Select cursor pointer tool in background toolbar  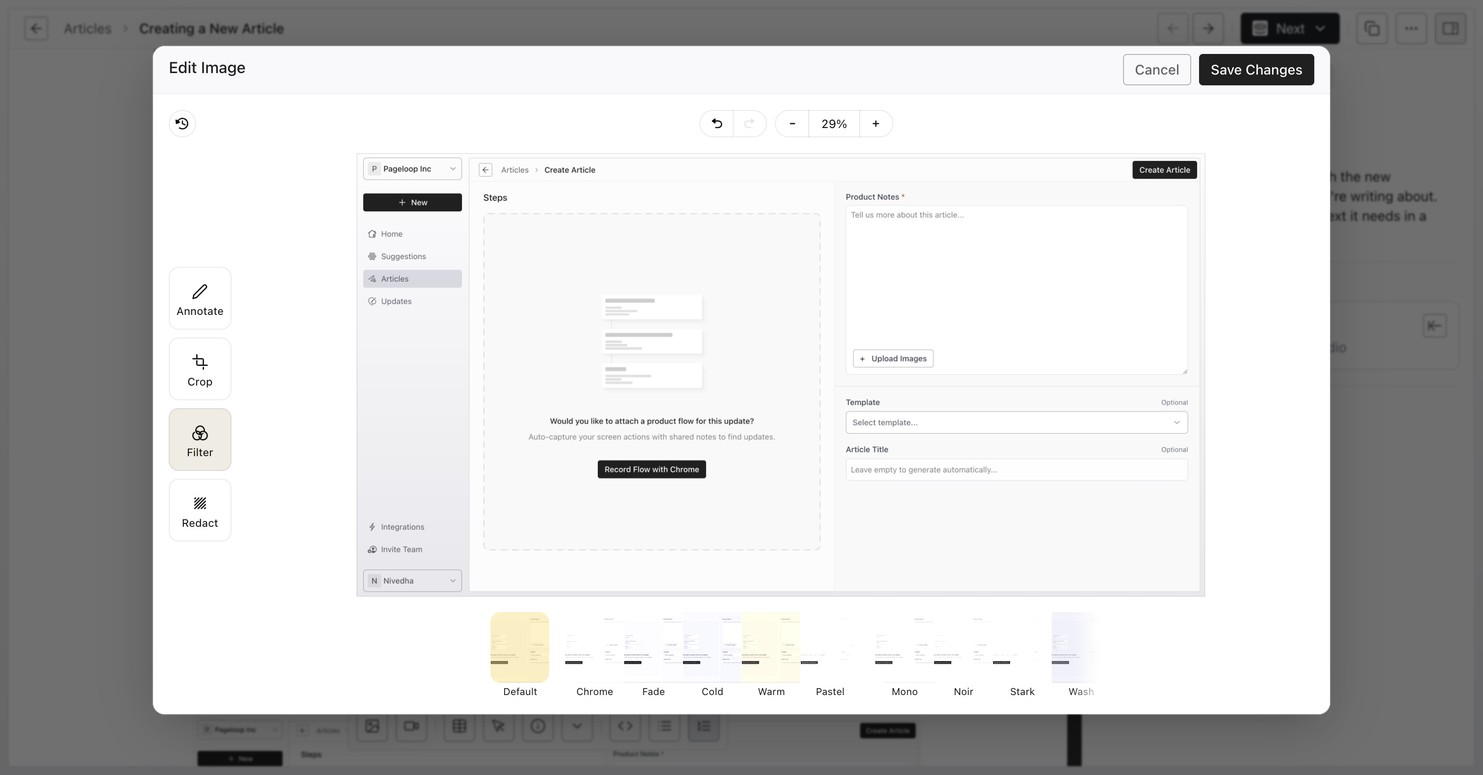(499, 726)
